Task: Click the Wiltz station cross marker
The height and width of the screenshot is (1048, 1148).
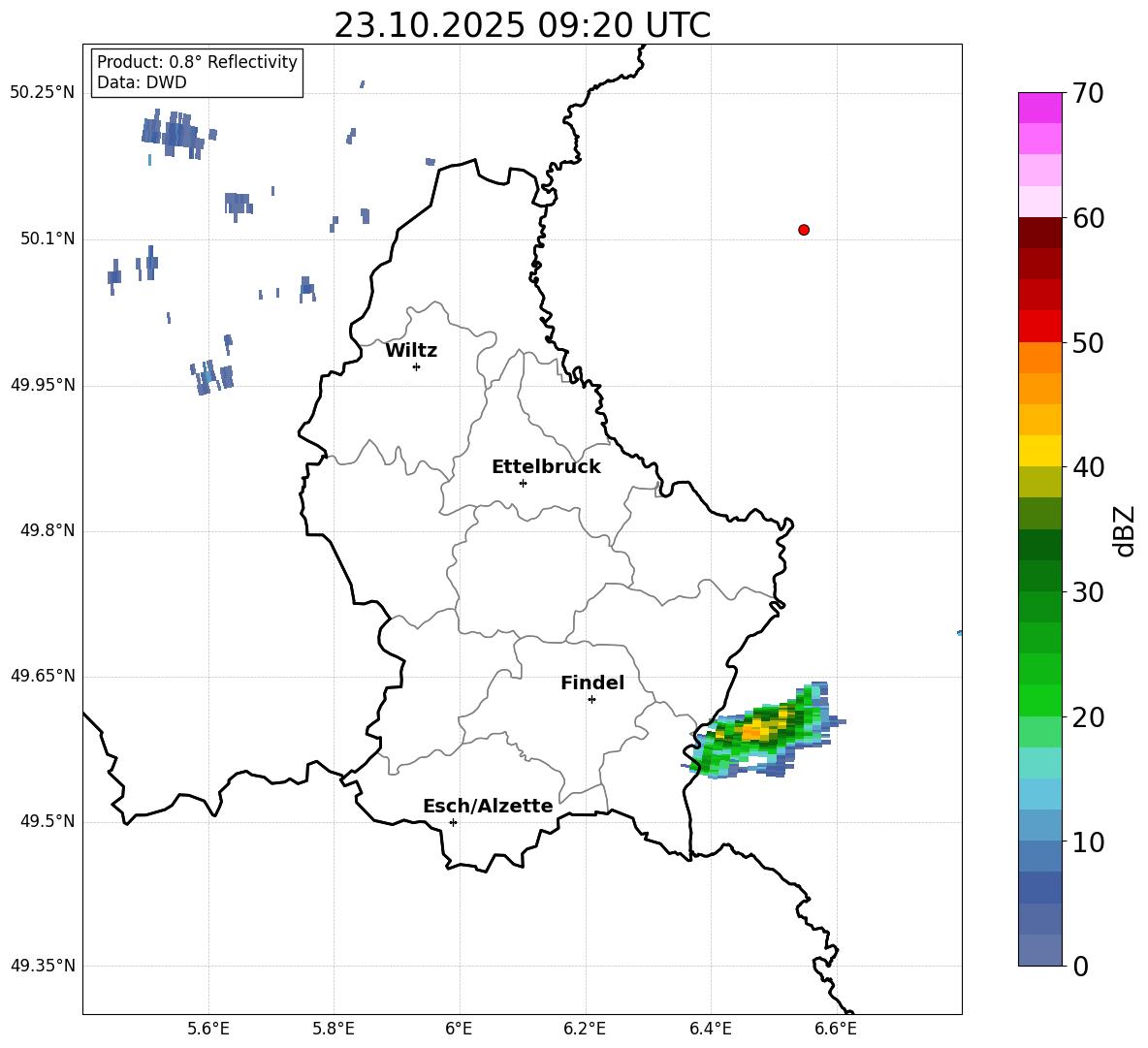Action: (x=417, y=366)
